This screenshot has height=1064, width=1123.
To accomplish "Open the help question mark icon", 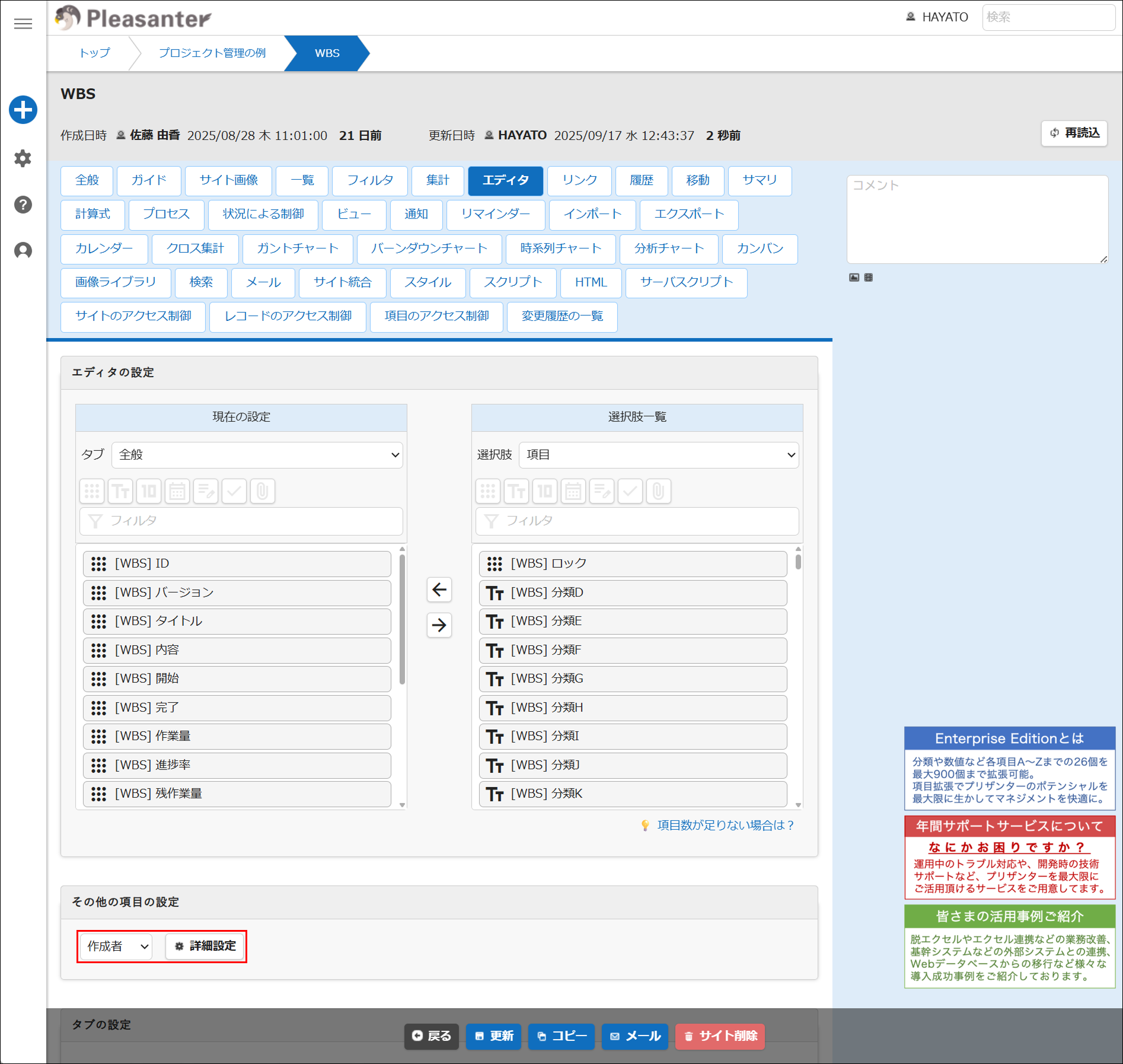I will (x=23, y=205).
